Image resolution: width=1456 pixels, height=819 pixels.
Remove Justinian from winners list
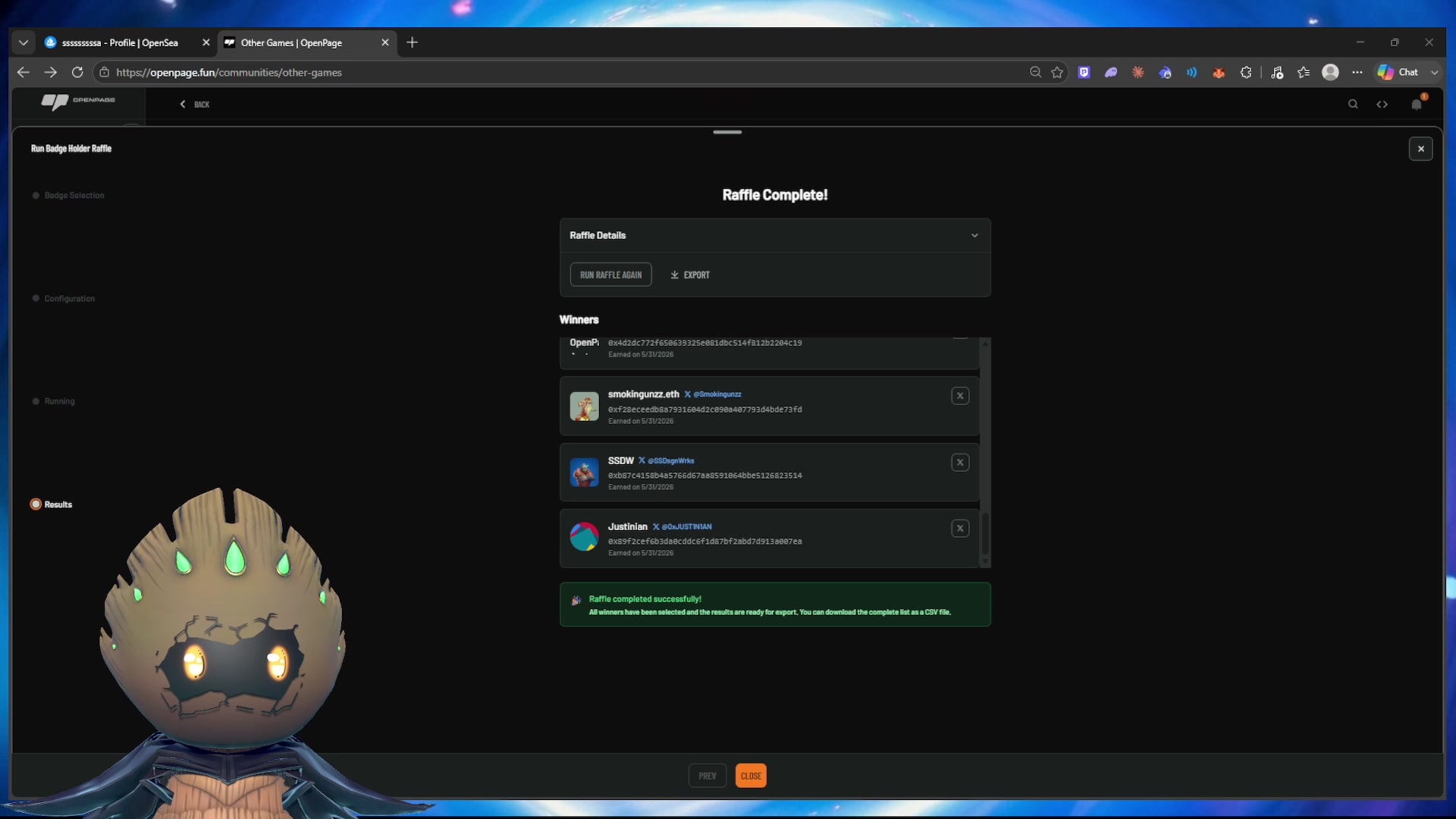pos(960,529)
